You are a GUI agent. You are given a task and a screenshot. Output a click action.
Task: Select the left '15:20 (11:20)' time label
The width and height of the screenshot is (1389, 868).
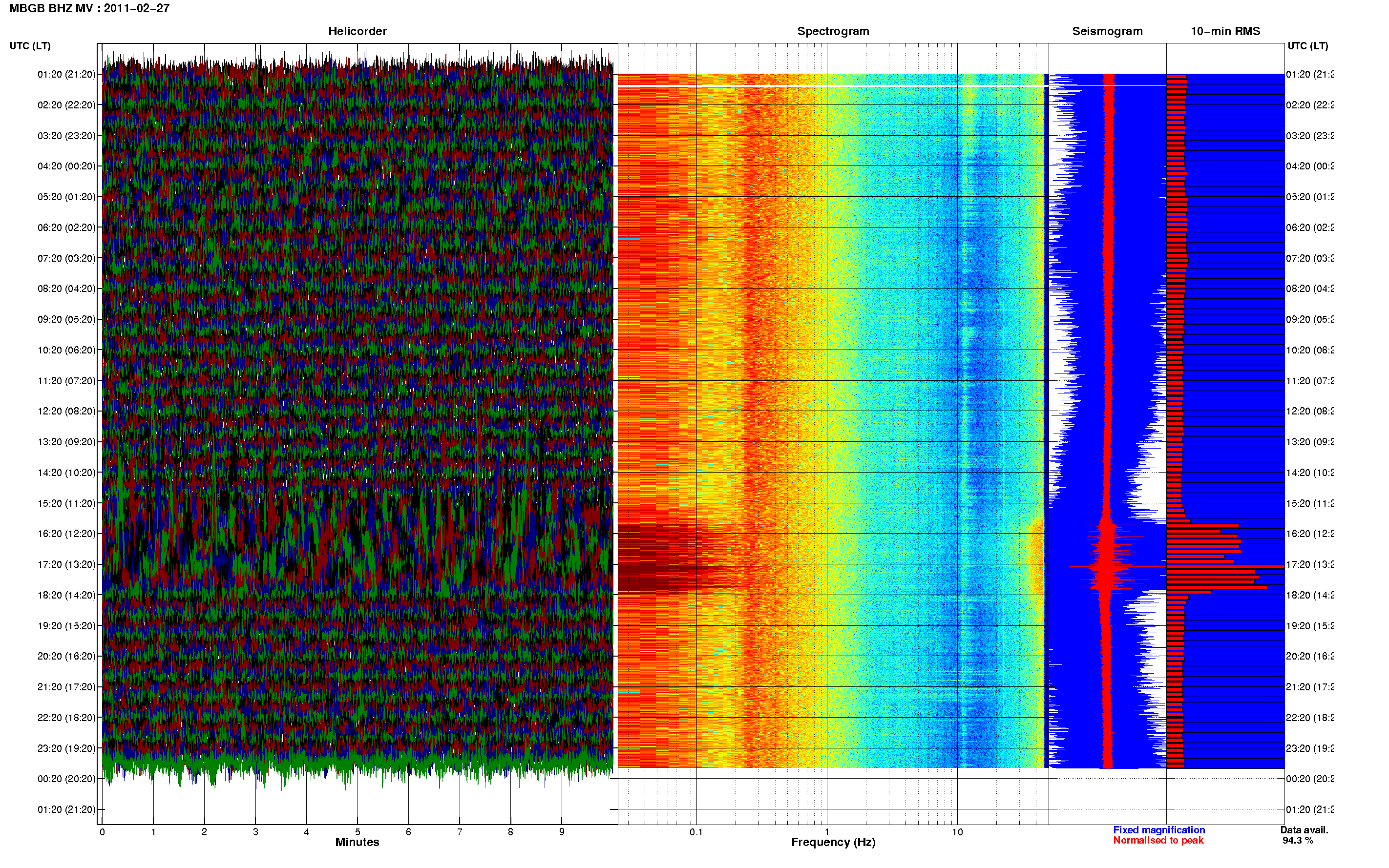(x=66, y=503)
